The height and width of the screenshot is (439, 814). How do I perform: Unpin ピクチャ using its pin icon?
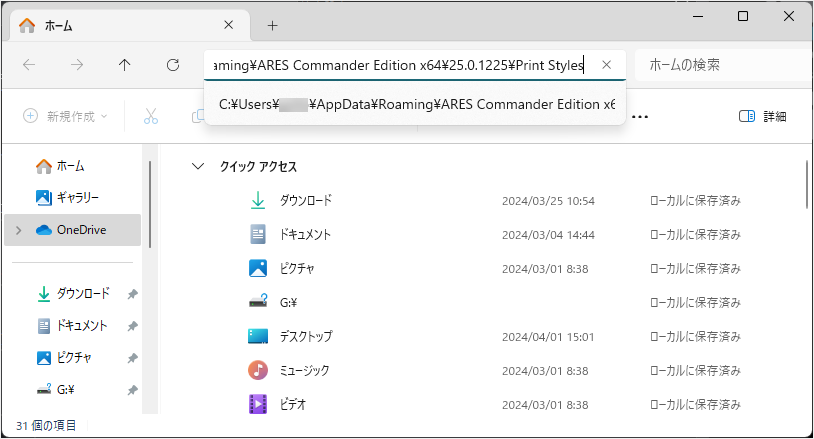[x=132, y=358]
